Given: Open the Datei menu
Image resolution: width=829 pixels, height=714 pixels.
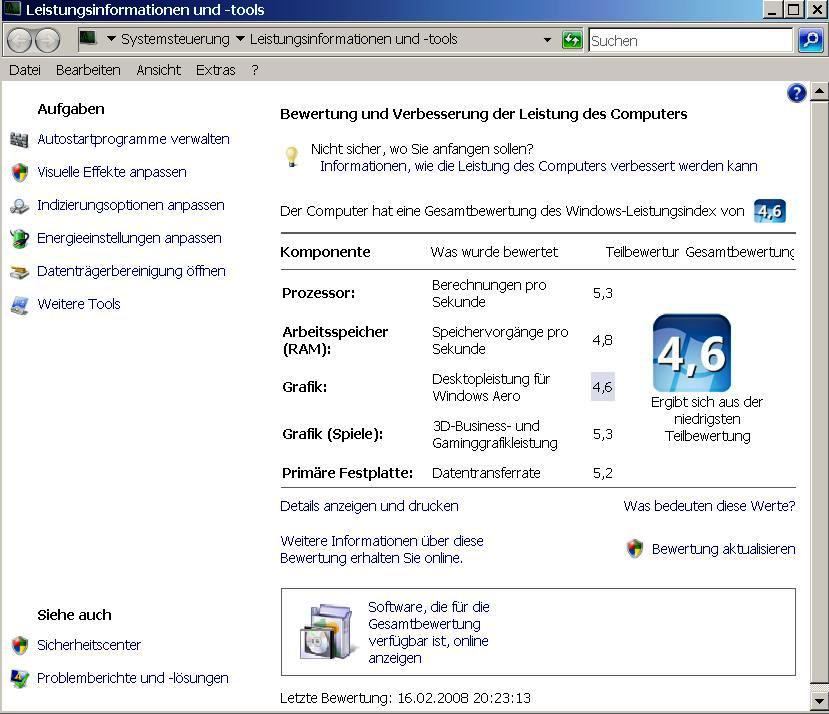Looking at the screenshot, I should pyautogui.click(x=25, y=70).
